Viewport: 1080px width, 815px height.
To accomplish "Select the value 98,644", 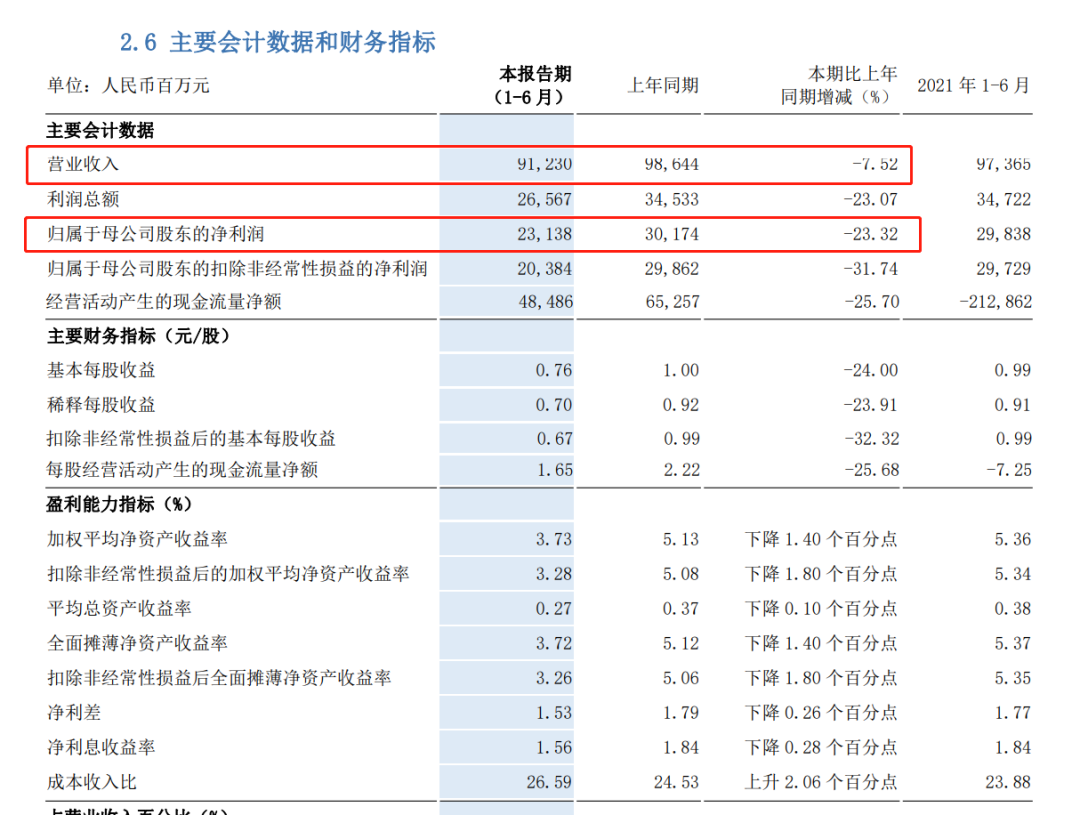I will [x=672, y=164].
